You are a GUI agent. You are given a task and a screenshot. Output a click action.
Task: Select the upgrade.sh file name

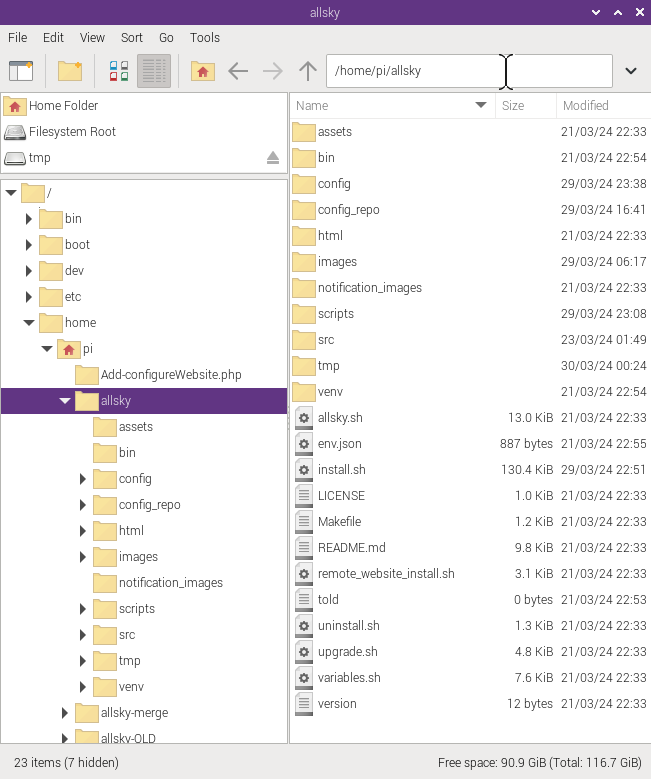(x=347, y=652)
